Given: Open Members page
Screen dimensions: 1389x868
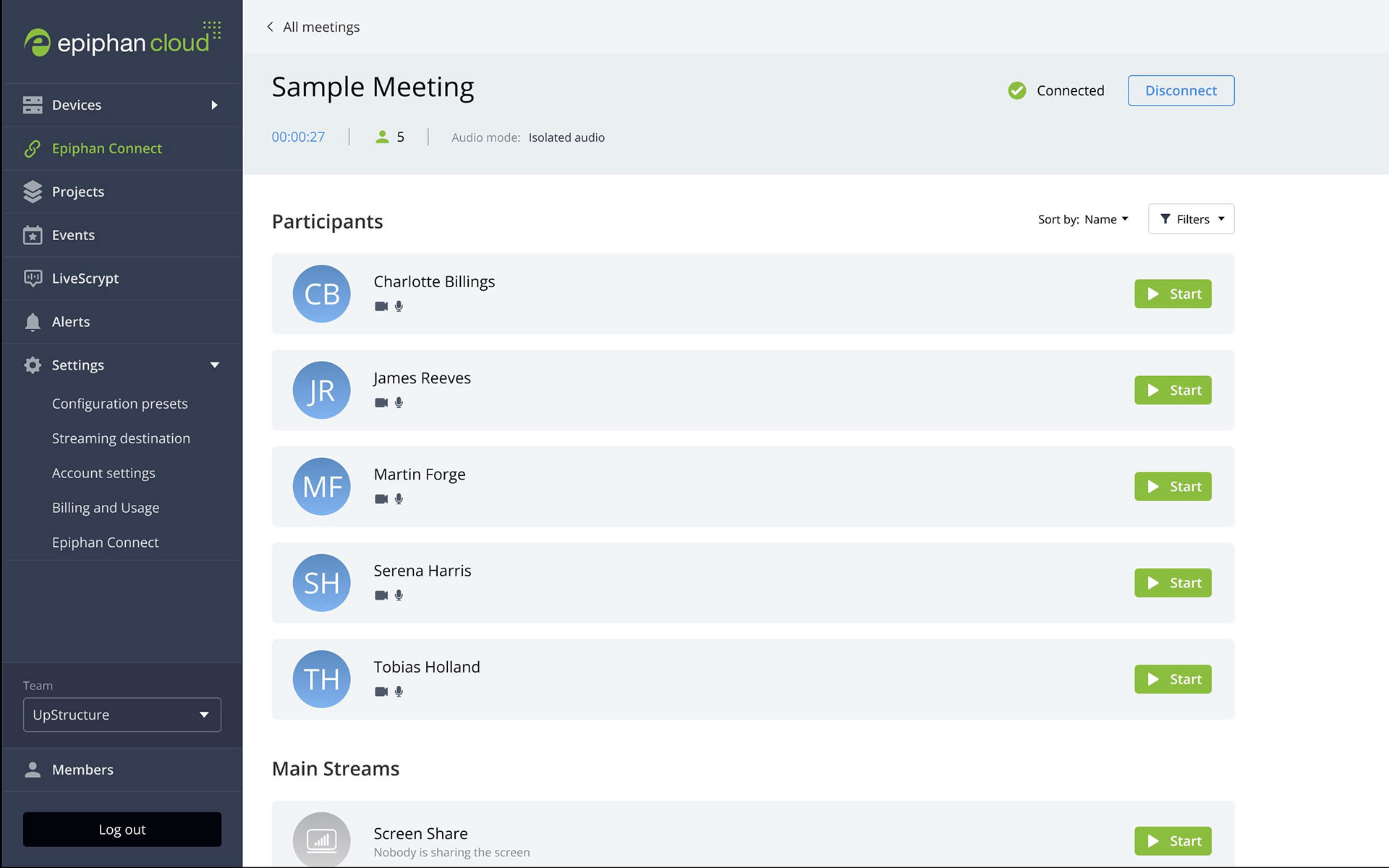Looking at the screenshot, I should tap(122, 770).
